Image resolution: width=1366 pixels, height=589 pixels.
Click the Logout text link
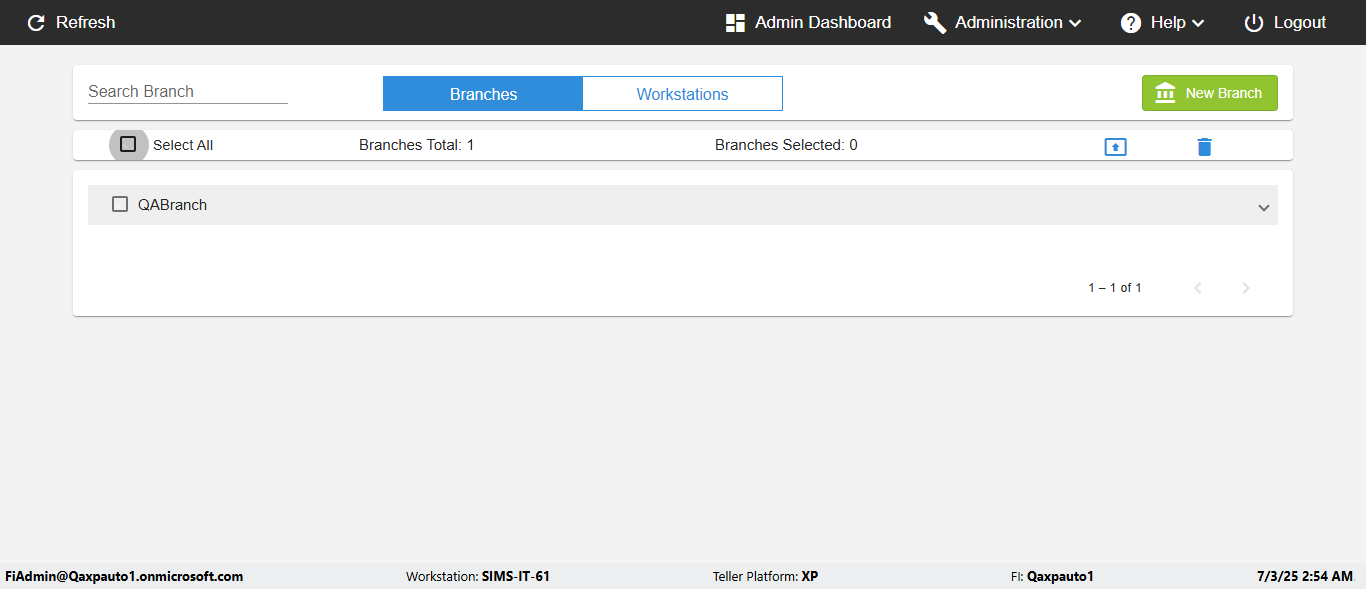(1300, 23)
